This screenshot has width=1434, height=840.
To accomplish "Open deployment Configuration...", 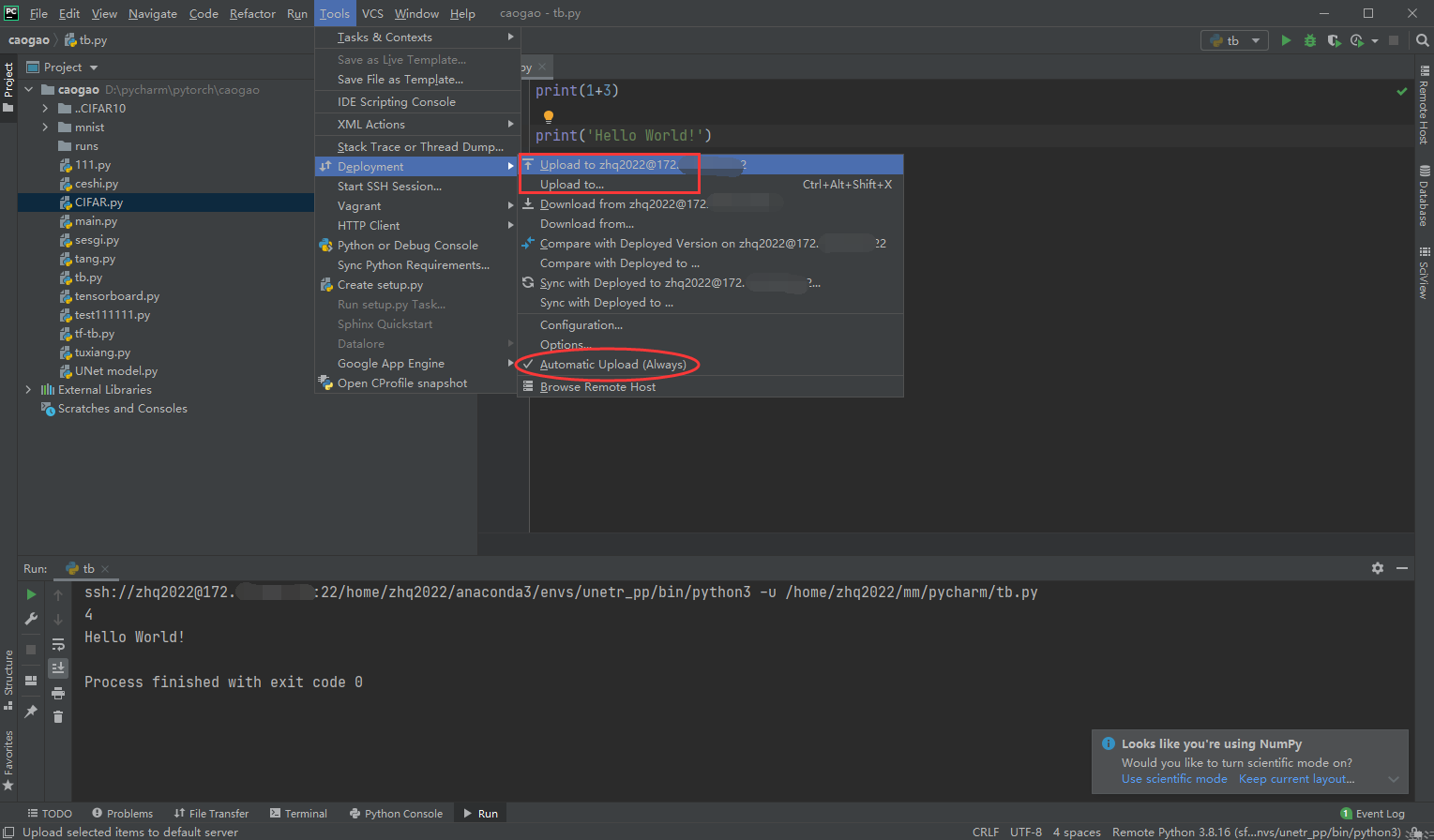I will pos(710,325).
